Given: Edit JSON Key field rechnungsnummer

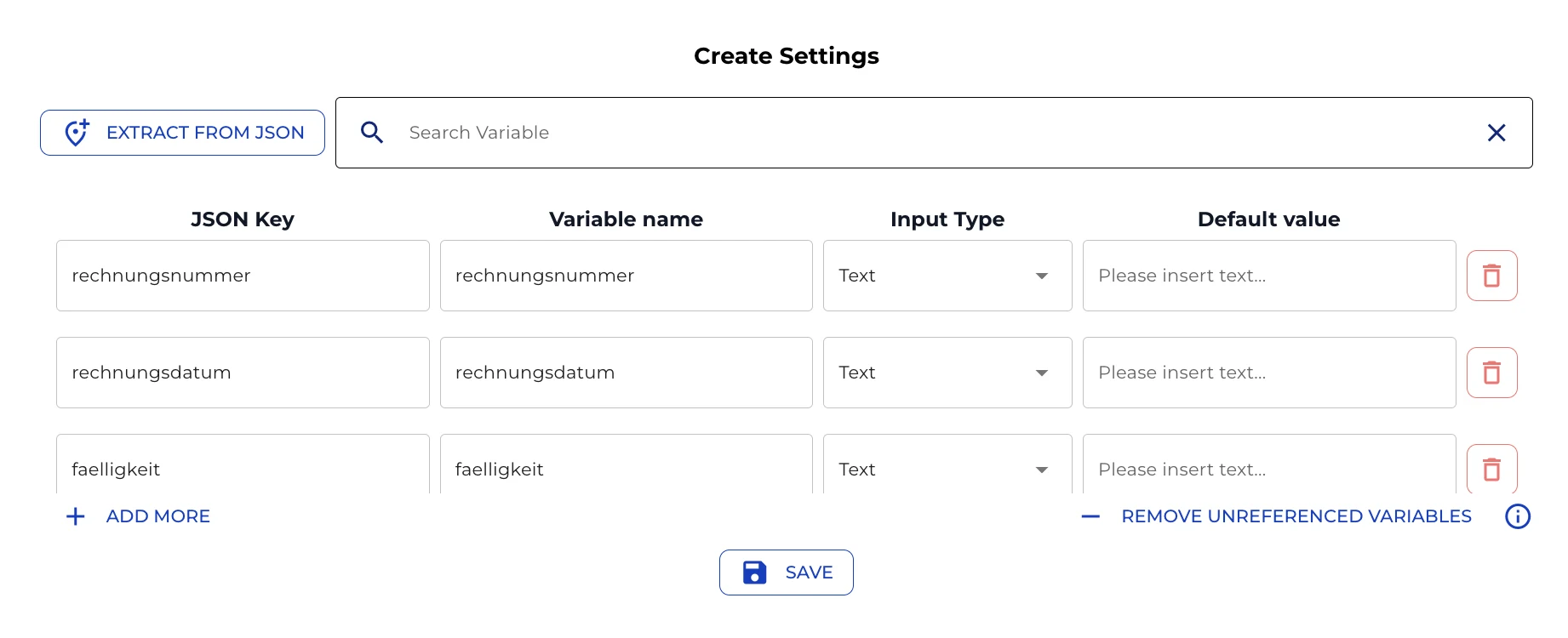Looking at the screenshot, I should pyautogui.click(x=243, y=276).
